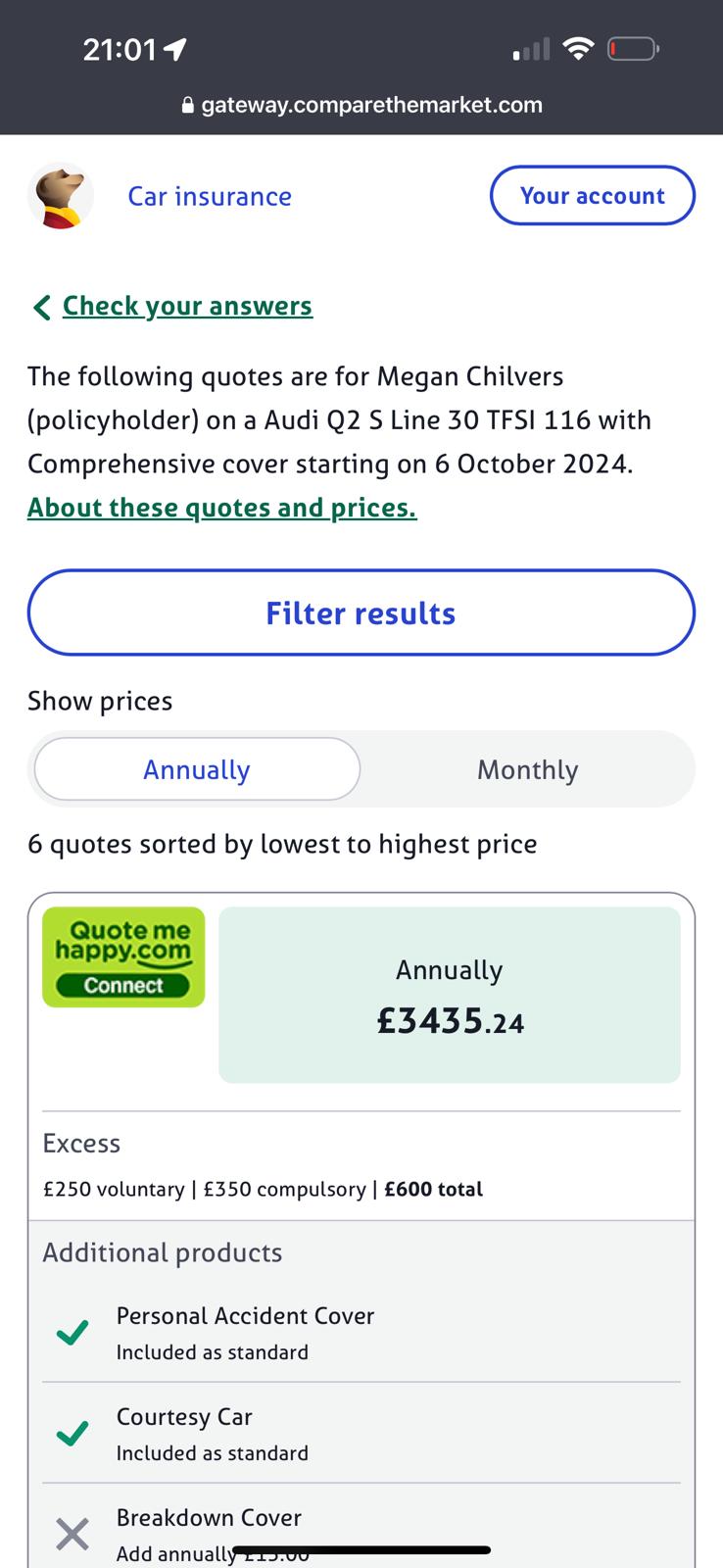Open About these quotes and prices link
Viewport: 723px width, 1568px height.
click(x=221, y=508)
